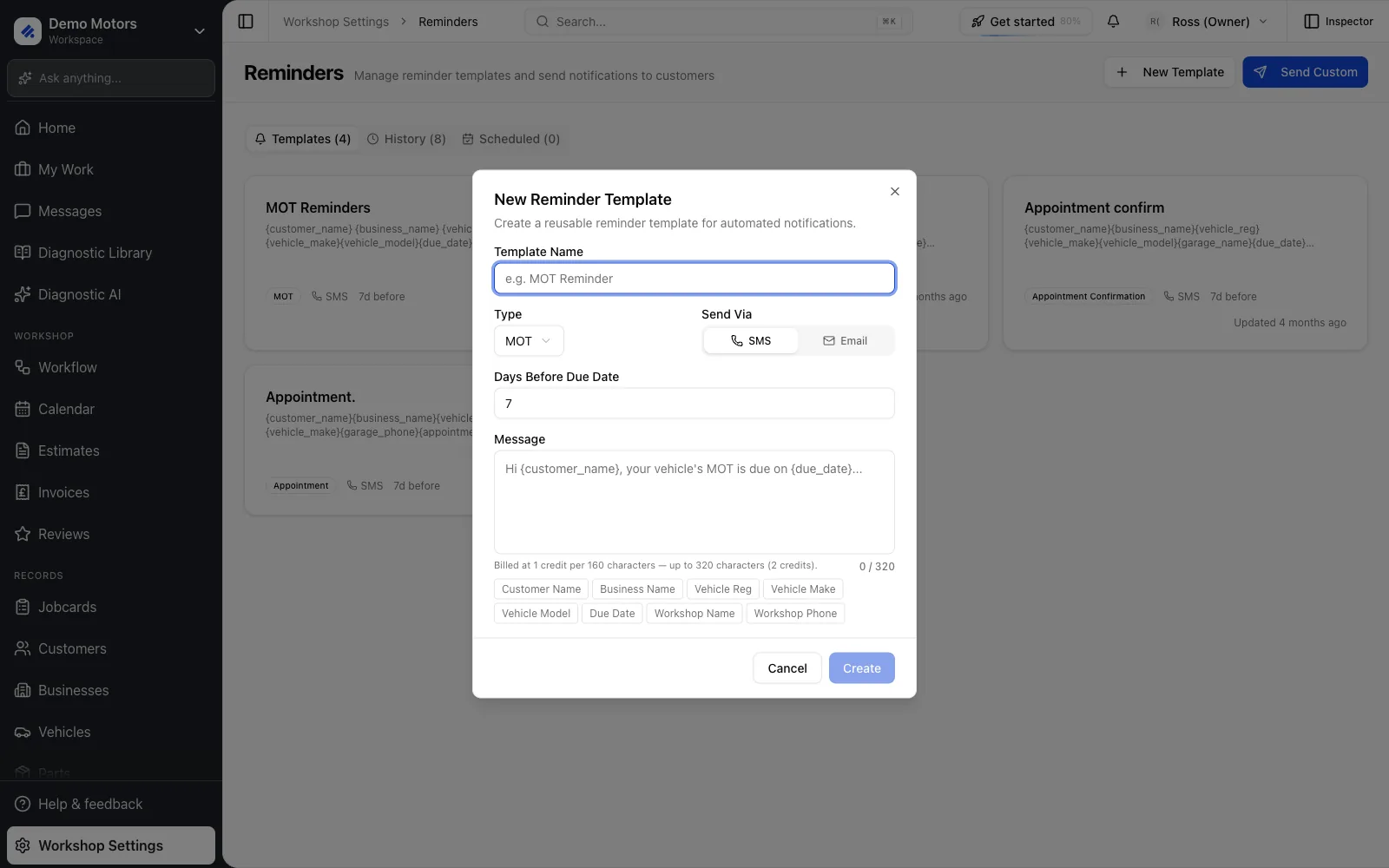Cancel the new template dialog
The height and width of the screenshot is (868, 1389).
[x=787, y=667]
